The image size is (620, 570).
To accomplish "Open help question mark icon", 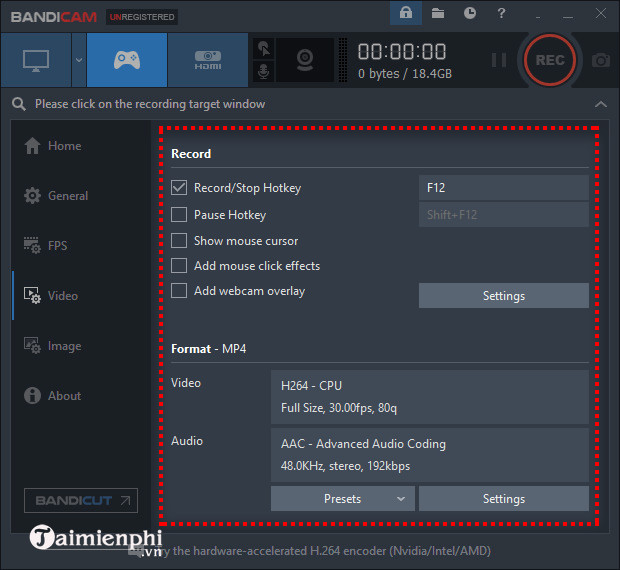I will [x=501, y=13].
